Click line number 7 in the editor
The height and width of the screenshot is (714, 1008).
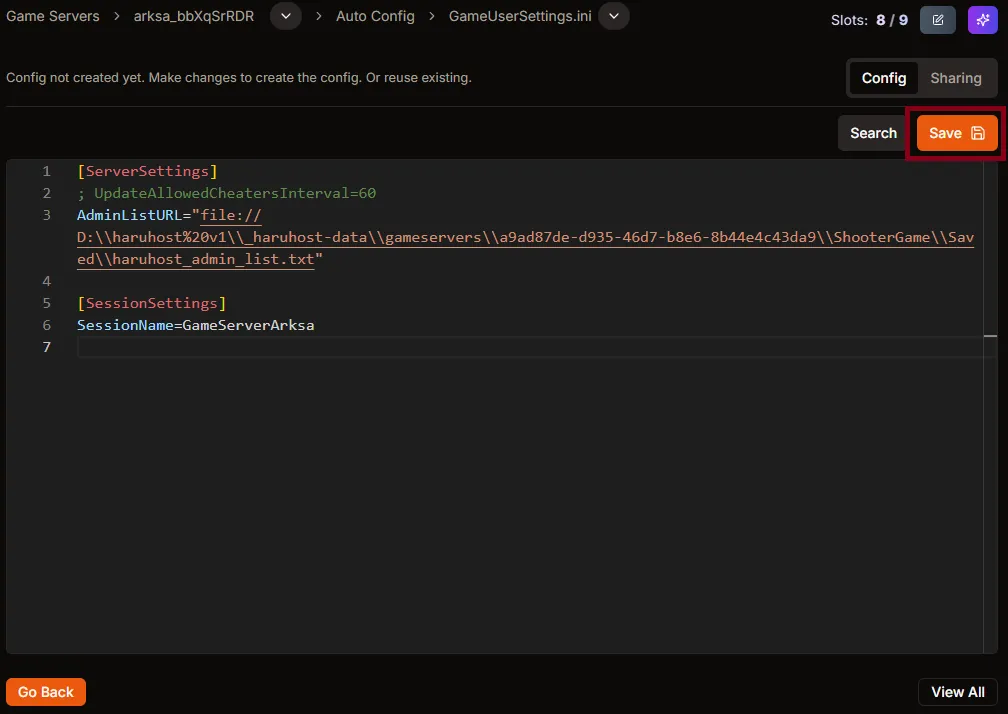tap(46, 347)
